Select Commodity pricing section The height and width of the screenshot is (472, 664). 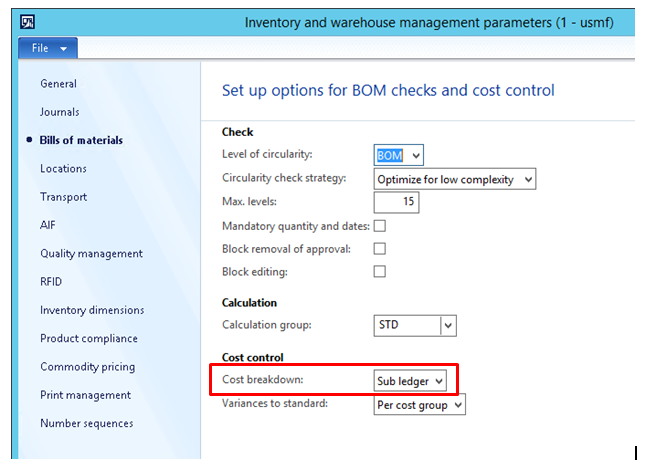[87, 367]
